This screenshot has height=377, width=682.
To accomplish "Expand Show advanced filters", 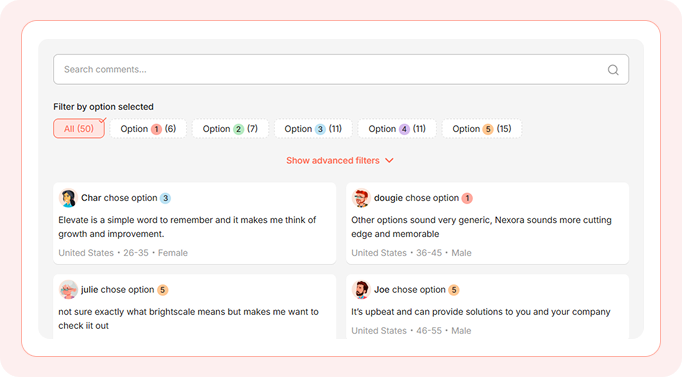I will pyautogui.click(x=340, y=160).
